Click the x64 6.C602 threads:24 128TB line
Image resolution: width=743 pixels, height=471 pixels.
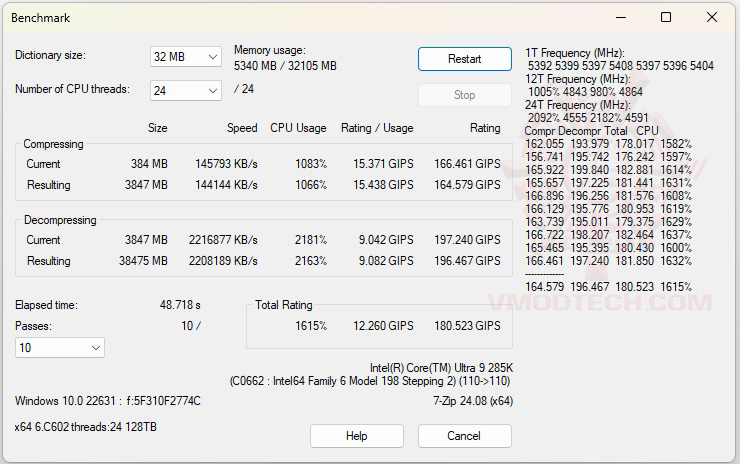(85, 427)
